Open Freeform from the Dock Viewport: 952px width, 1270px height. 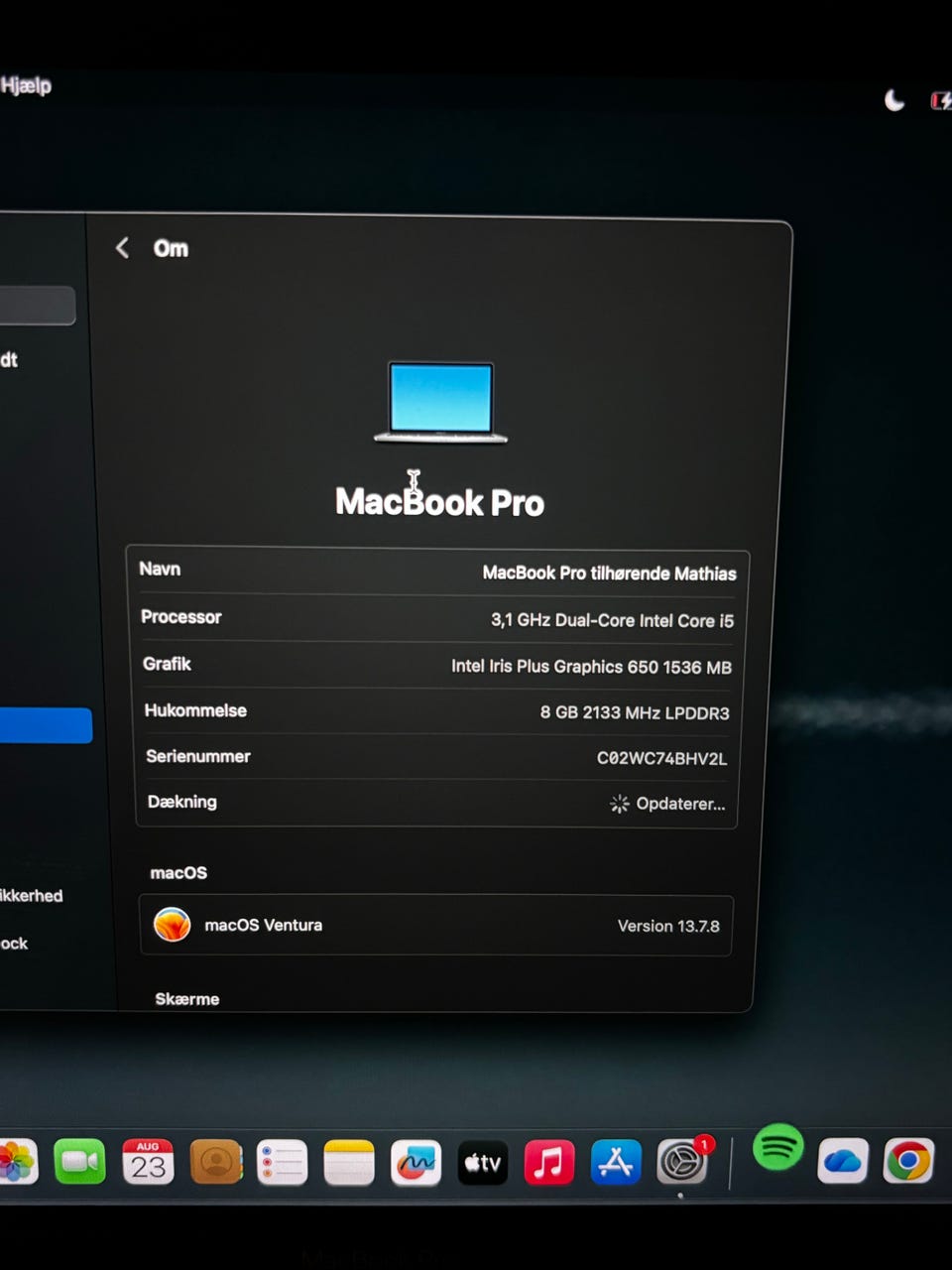[x=416, y=1163]
